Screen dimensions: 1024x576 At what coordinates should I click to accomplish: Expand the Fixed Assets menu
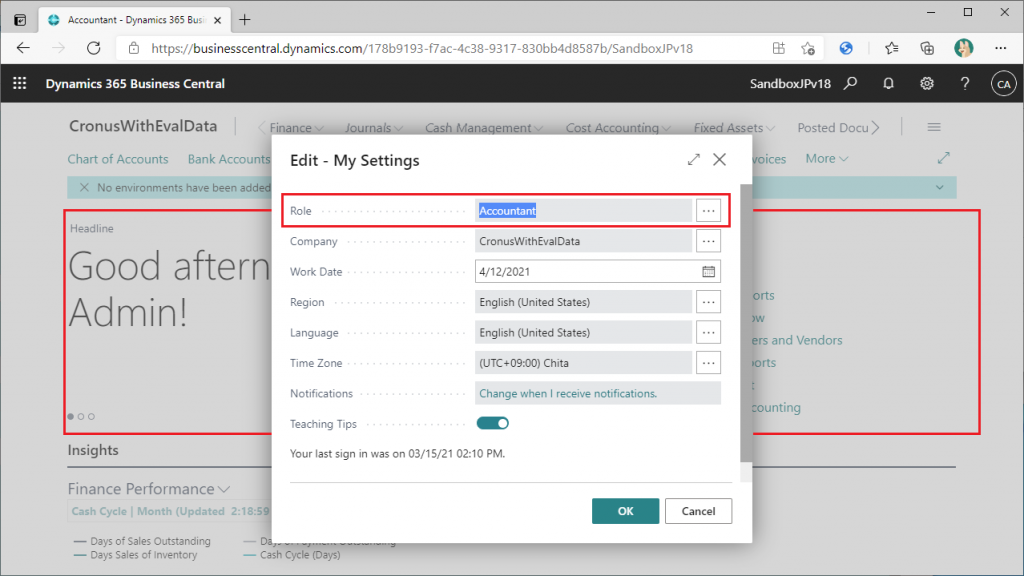point(734,128)
